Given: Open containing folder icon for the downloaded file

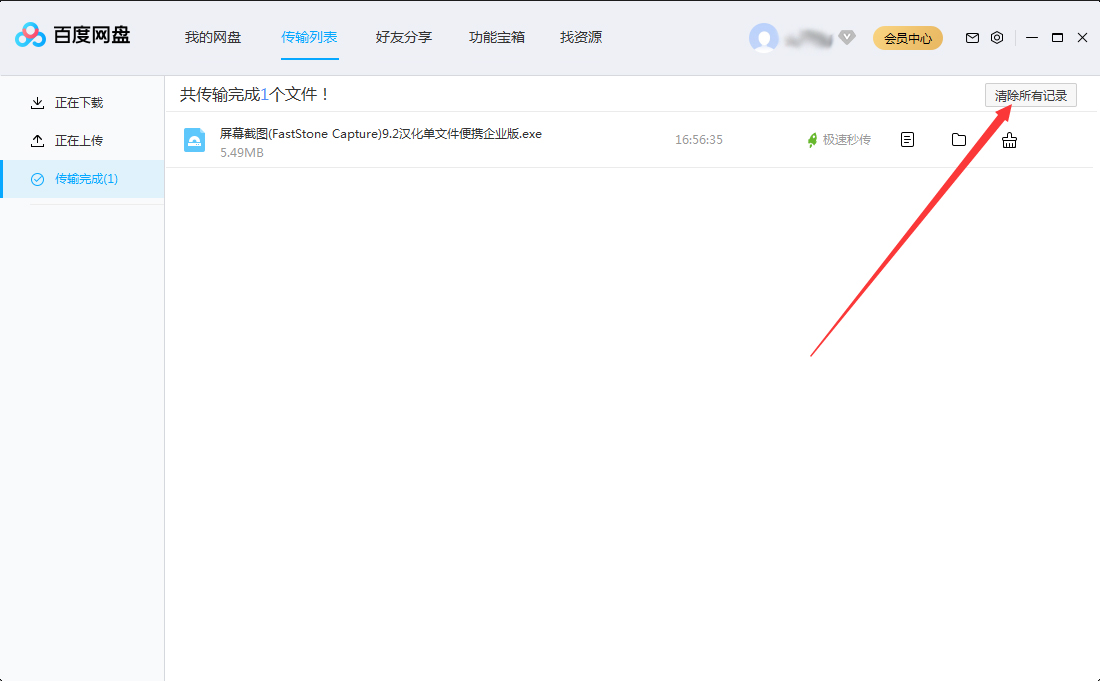Looking at the screenshot, I should pyautogui.click(x=958, y=139).
